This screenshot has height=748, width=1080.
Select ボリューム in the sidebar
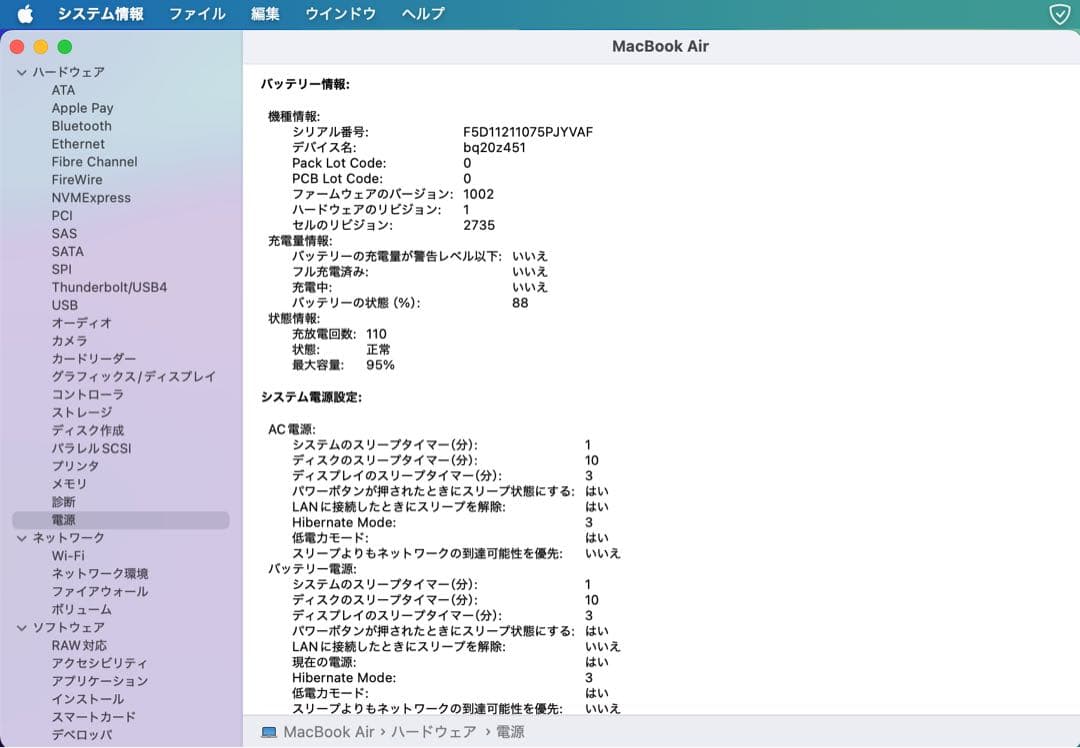81,610
